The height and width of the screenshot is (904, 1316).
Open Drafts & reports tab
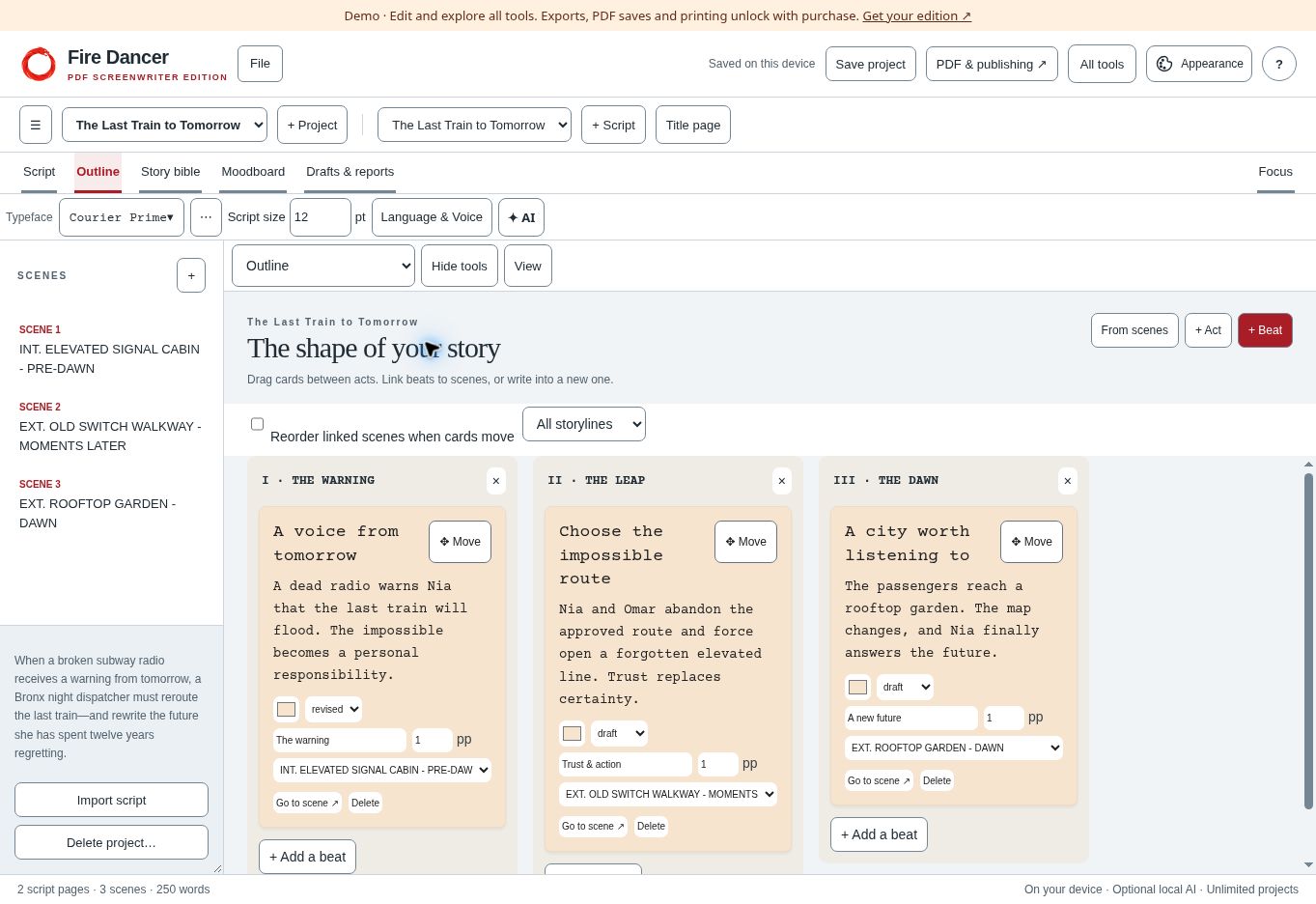click(x=350, y=172)
